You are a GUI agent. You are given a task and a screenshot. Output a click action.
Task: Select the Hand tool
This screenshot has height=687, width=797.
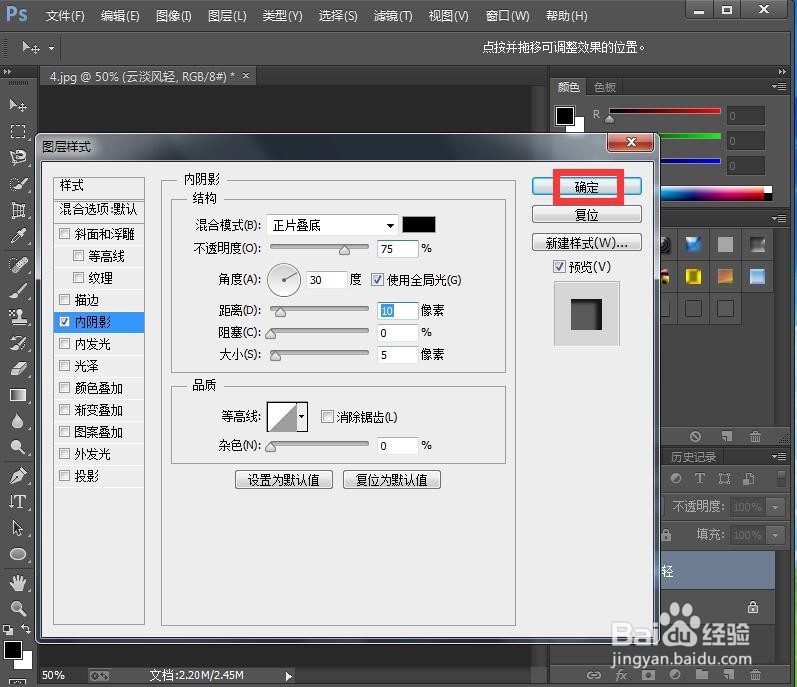coord(18,583)
